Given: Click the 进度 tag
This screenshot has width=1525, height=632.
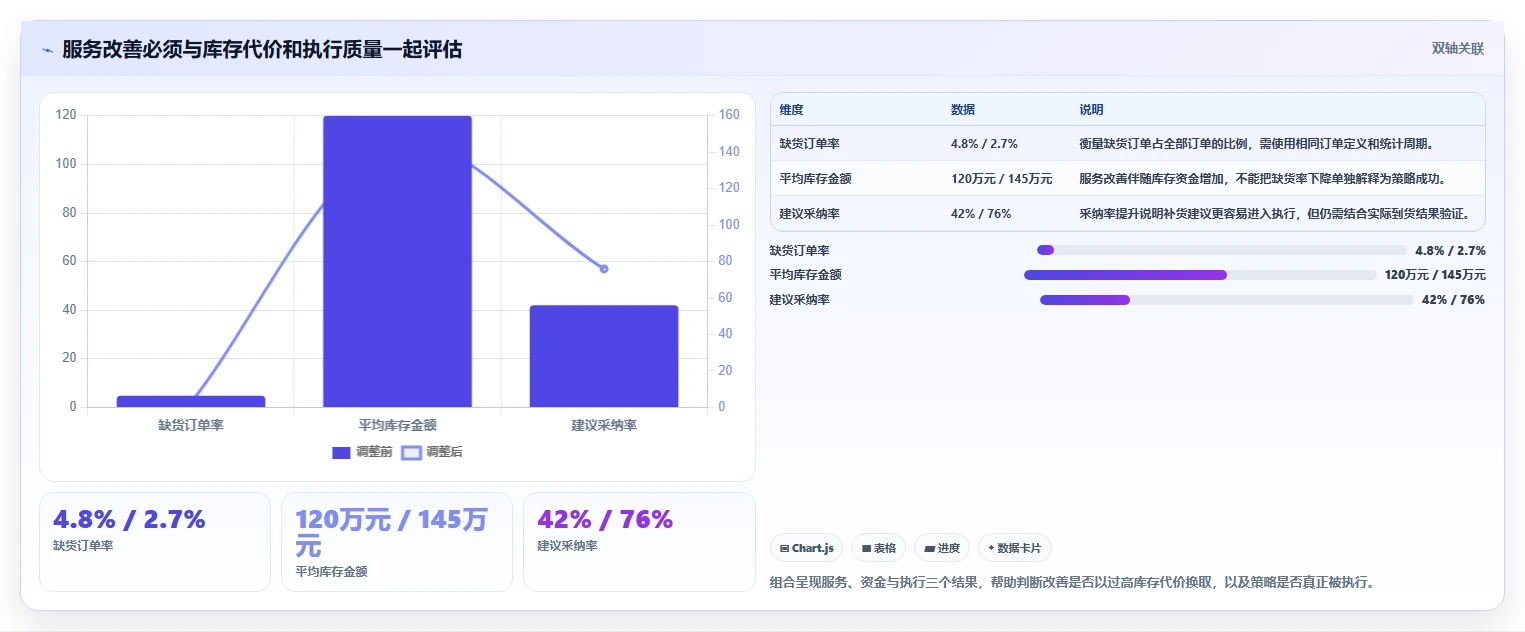Looking at the screenshot, I should click(942, 548).
